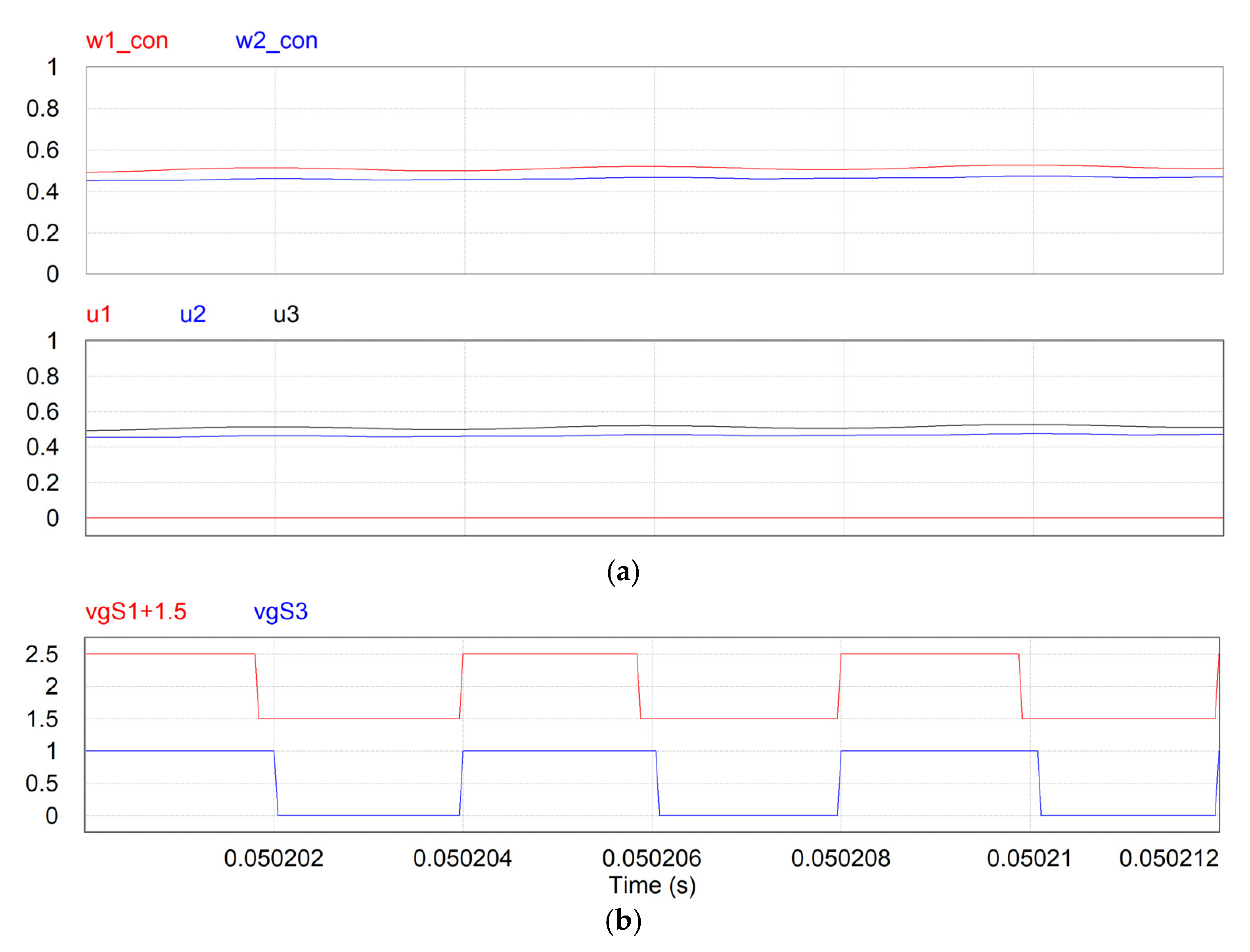
Task: Click the 0.050206 time axis tick label
Action: coord(652,858)
